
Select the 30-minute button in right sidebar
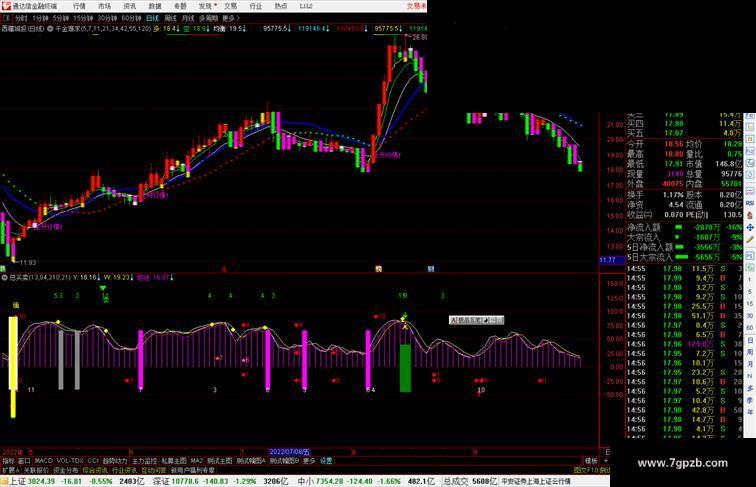(750, 316)
